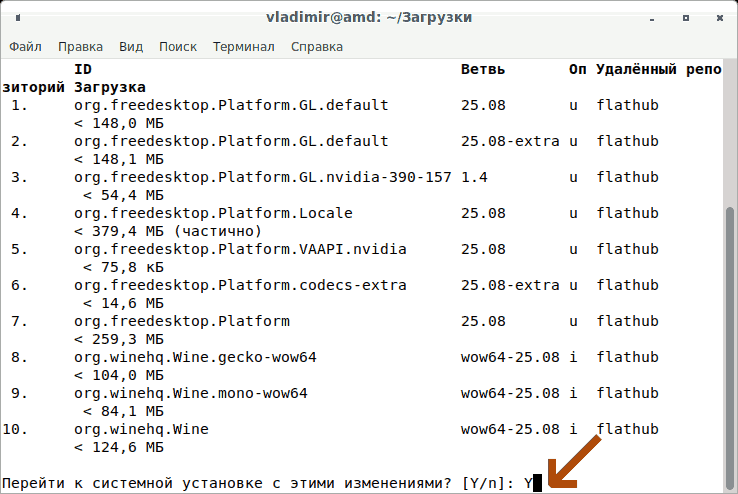Click row 10 org.winehq.Wine text

(x=141, y=430)
